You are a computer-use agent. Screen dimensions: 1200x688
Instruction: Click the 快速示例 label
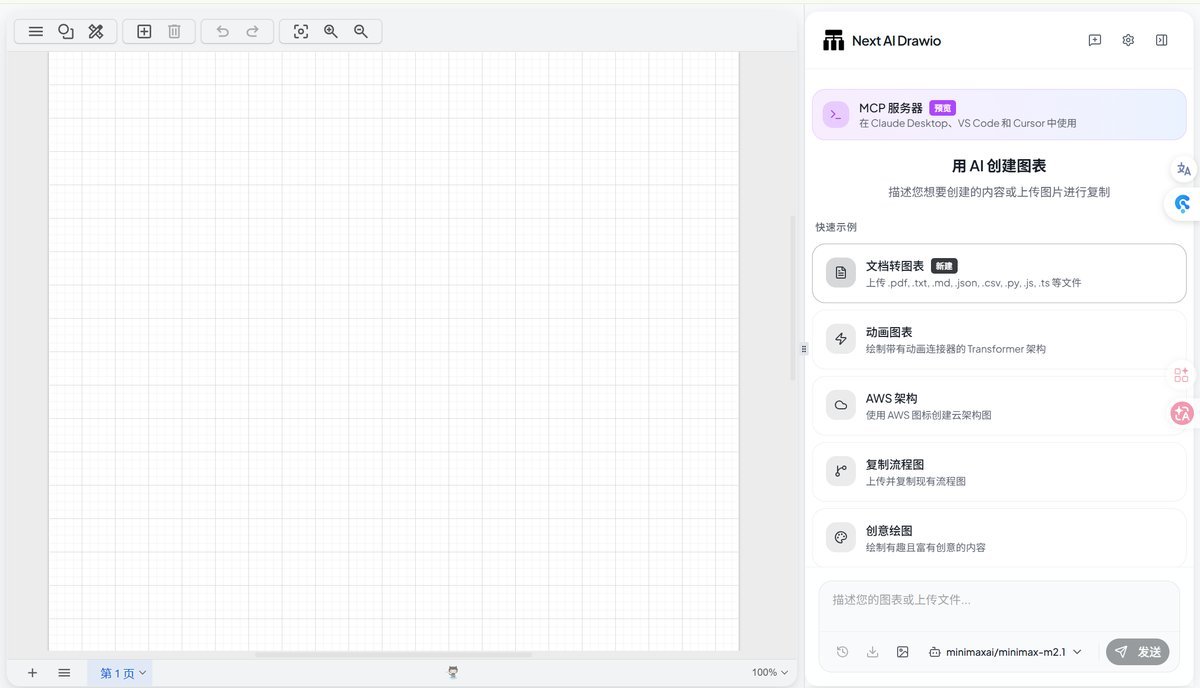coord(836,227)
